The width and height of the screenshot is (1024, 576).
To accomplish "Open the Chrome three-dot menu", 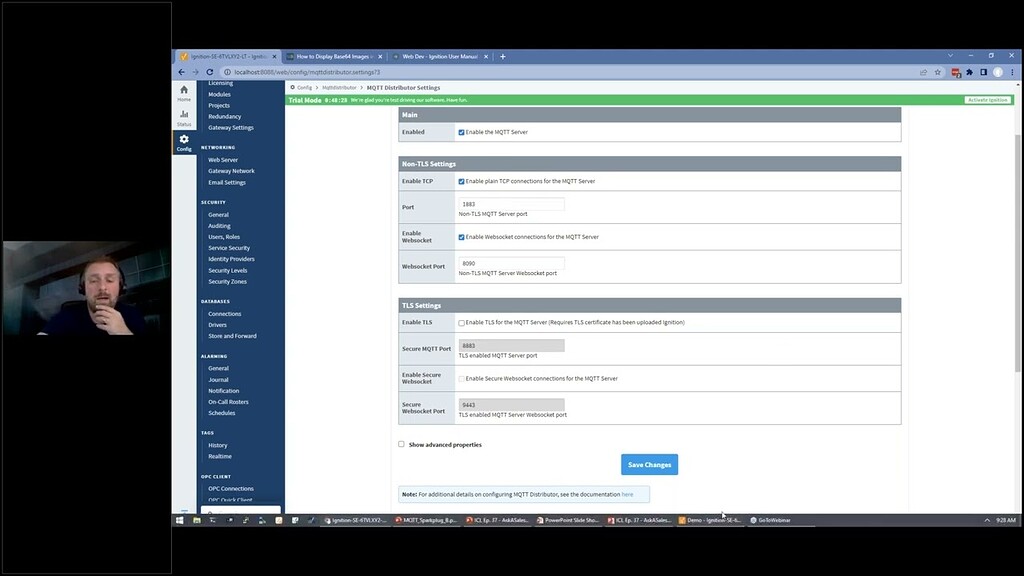I will pos(1013,72).
